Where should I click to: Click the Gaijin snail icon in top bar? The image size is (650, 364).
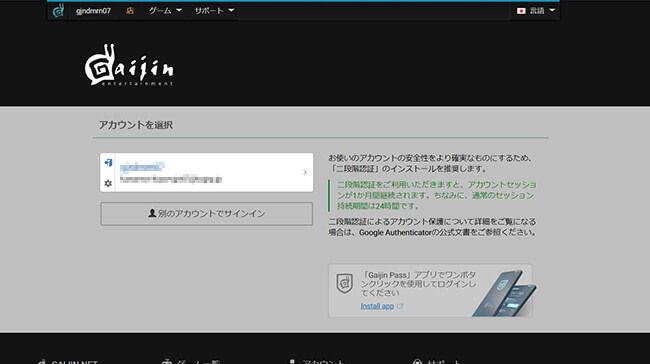point(58,11)
